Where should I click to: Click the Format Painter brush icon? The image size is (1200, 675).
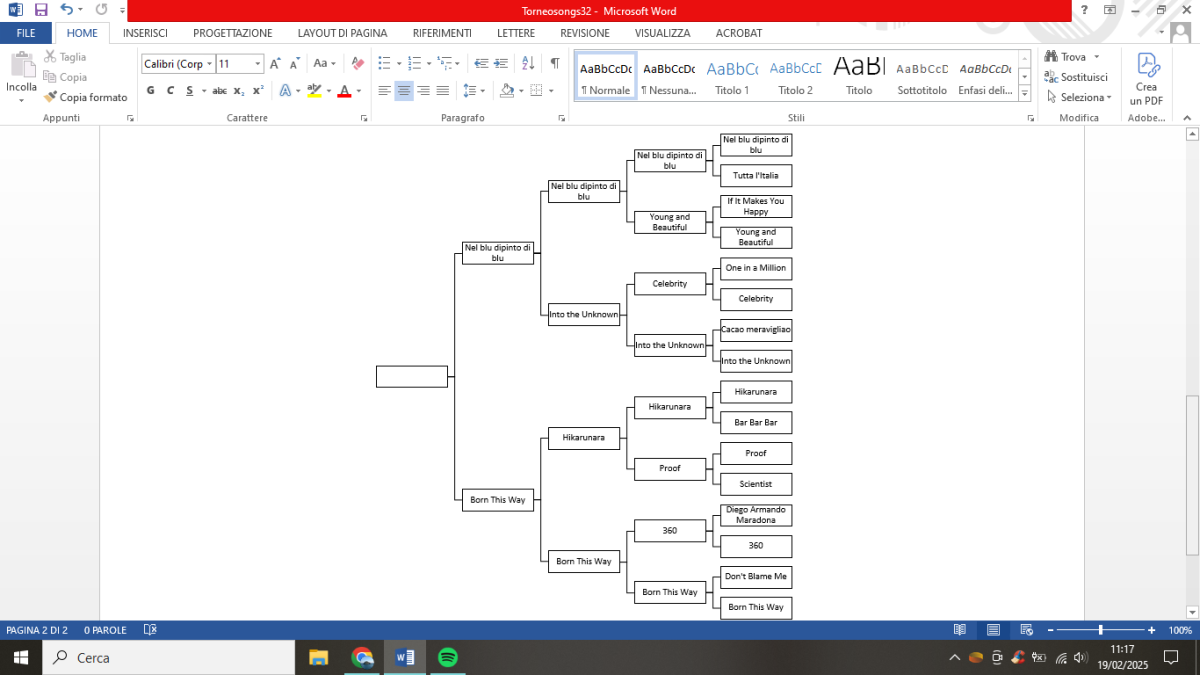click(51, 97)
